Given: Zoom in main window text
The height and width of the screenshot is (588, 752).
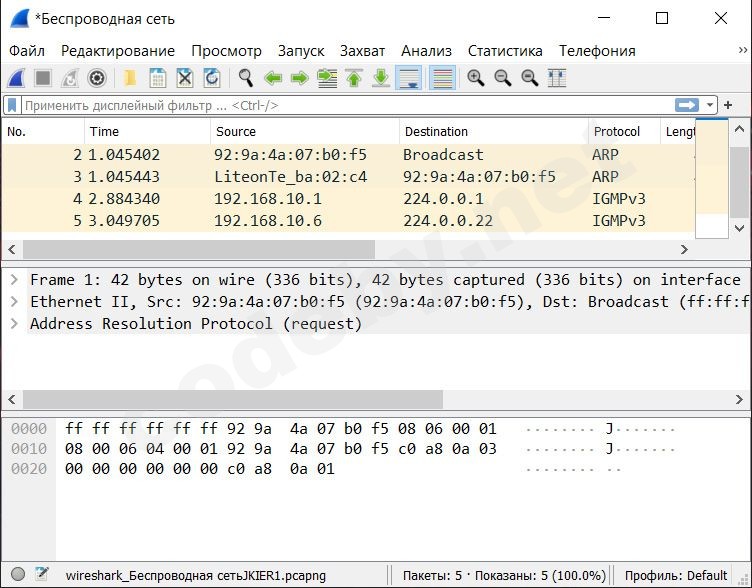Looking at the screenshot, I should click(475, 78).
